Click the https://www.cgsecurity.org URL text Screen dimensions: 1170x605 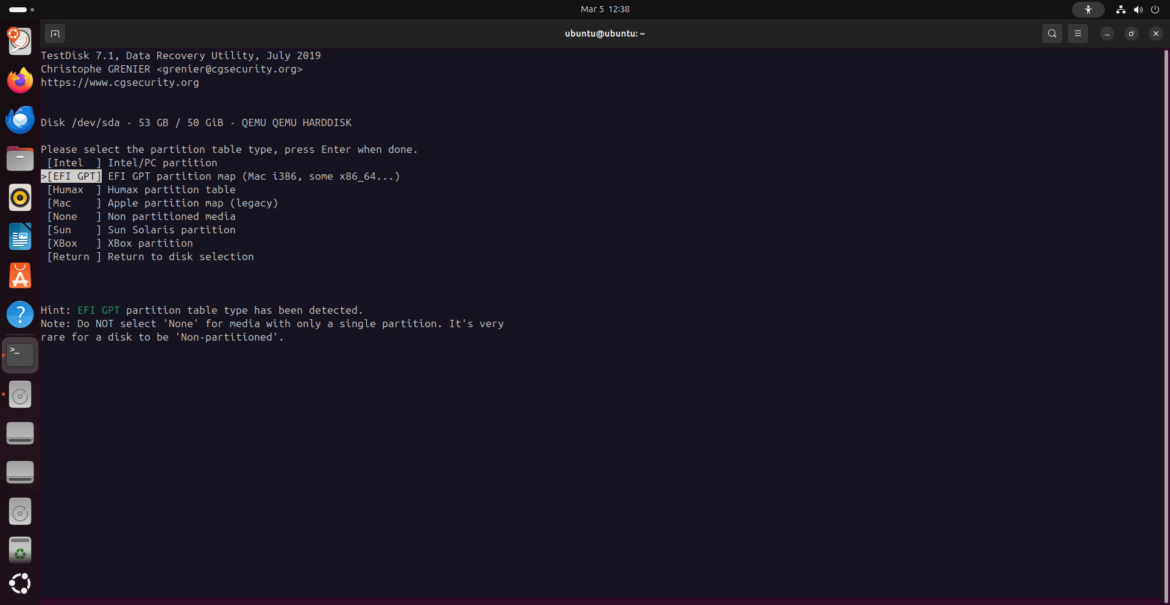coord(120,82)
